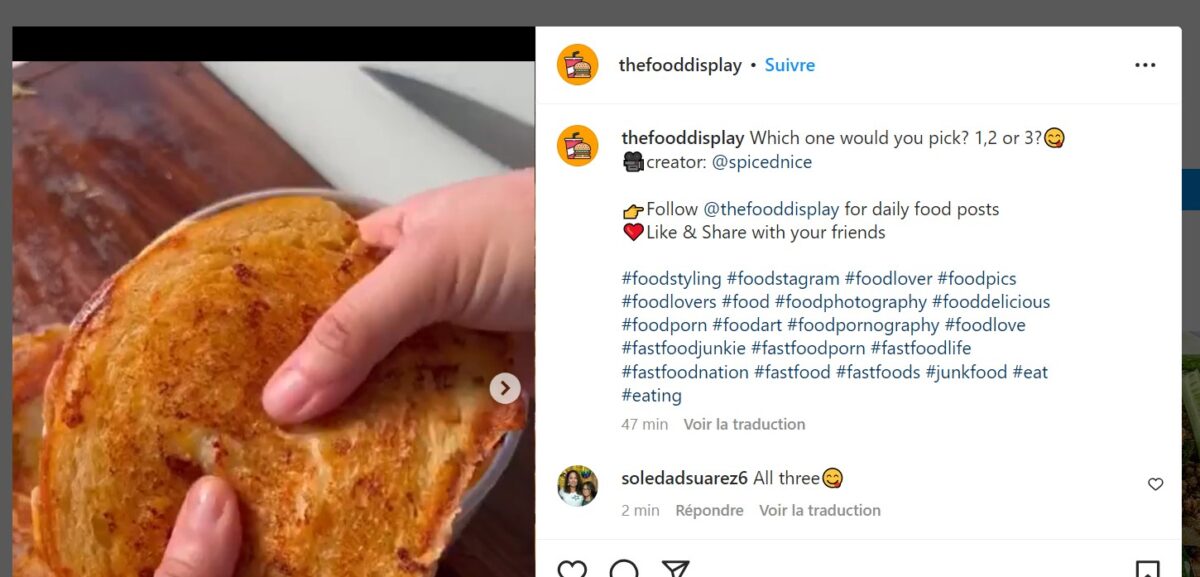Translate the caption with Voir la traduction
This screenshot has width=1200, height=577.
(743, 424)
